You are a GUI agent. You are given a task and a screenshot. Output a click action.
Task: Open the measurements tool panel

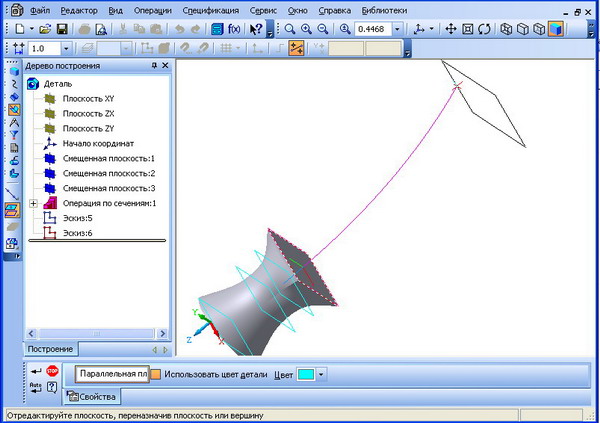pyautogui.click(x=14, y=122)
